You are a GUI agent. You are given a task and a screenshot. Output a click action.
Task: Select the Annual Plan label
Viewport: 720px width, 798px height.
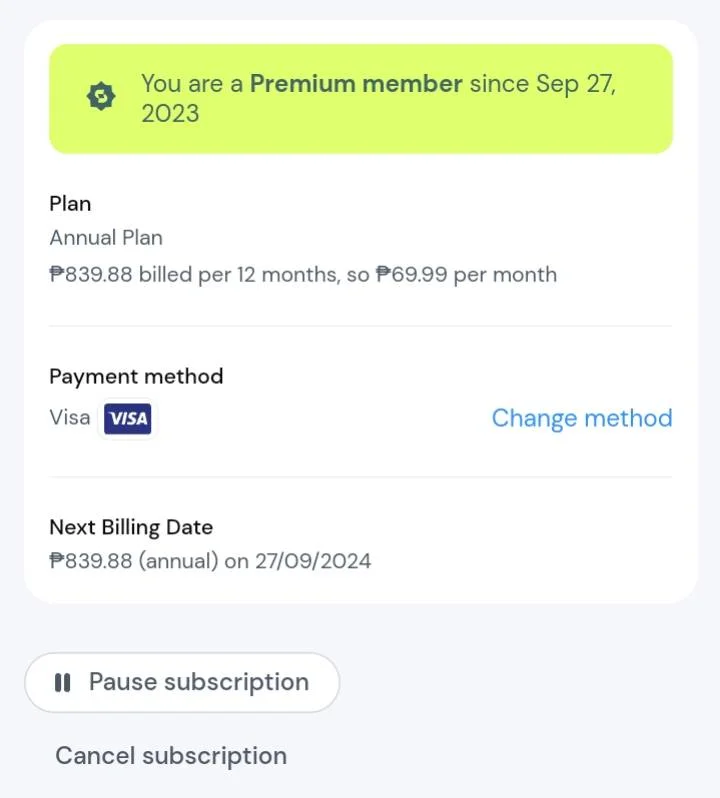pos(106,238)
